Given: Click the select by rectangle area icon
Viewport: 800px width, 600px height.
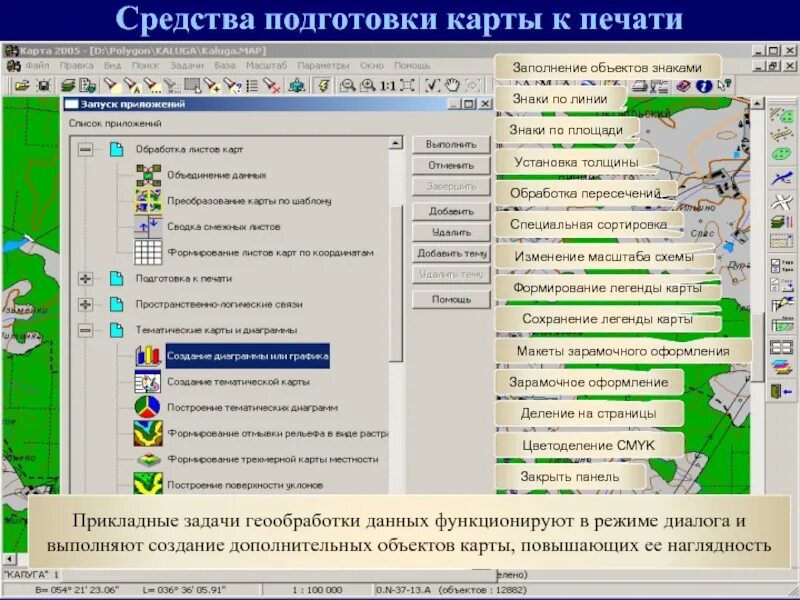Looking at the screenshot, I should click(x=192, y=85).
